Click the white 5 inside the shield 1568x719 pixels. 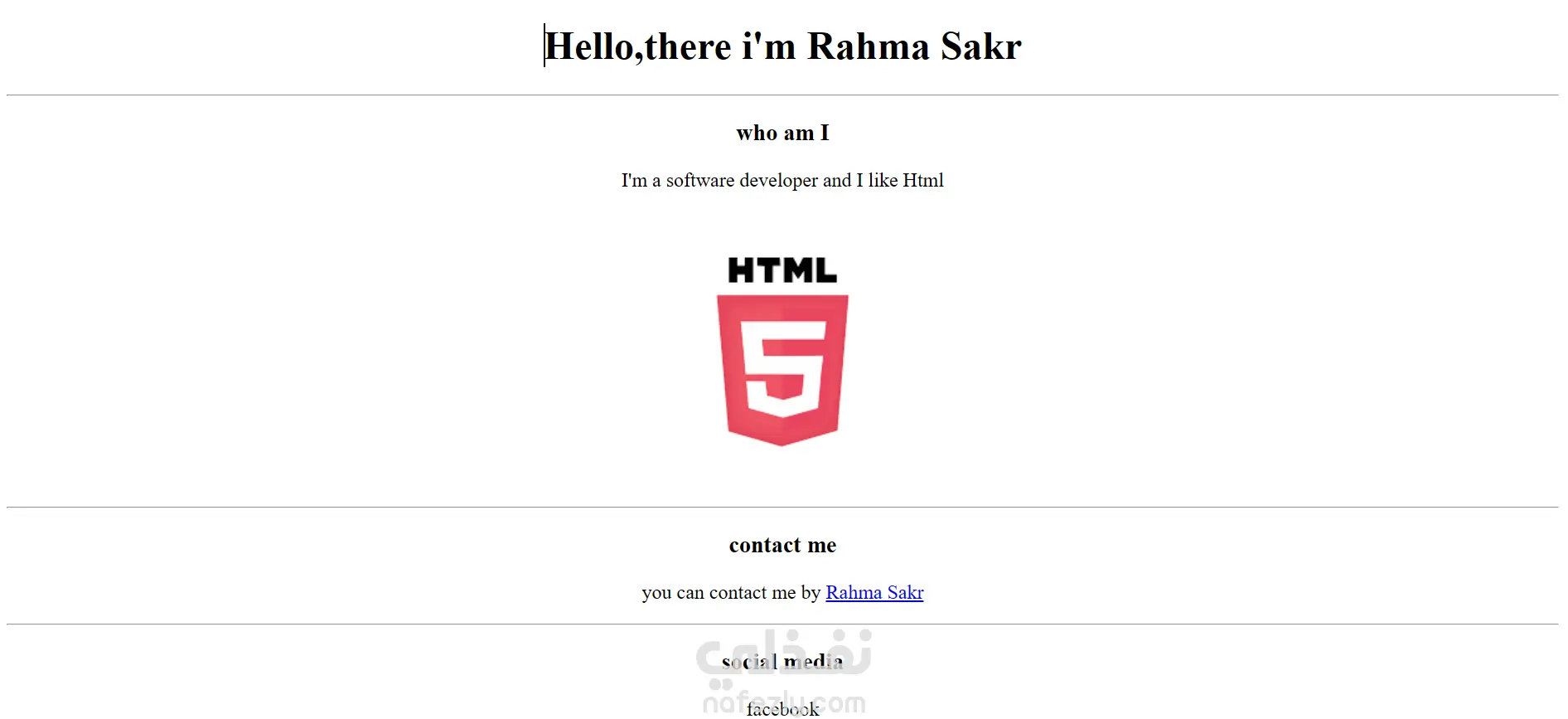click(x=782, y=368)
